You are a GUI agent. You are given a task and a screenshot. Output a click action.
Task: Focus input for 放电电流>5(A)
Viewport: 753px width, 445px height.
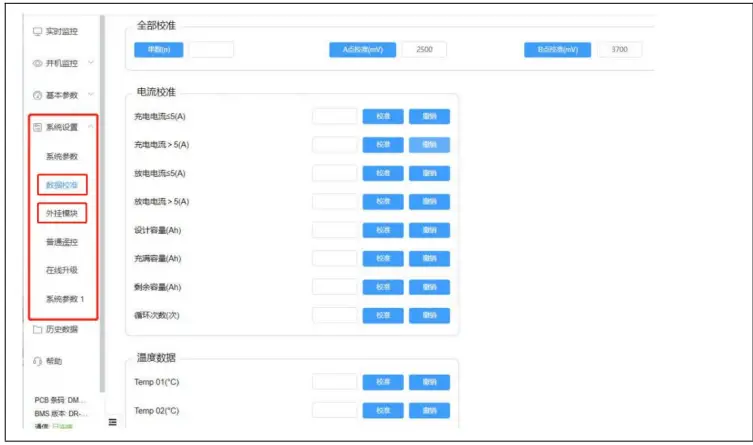(335, 201)
